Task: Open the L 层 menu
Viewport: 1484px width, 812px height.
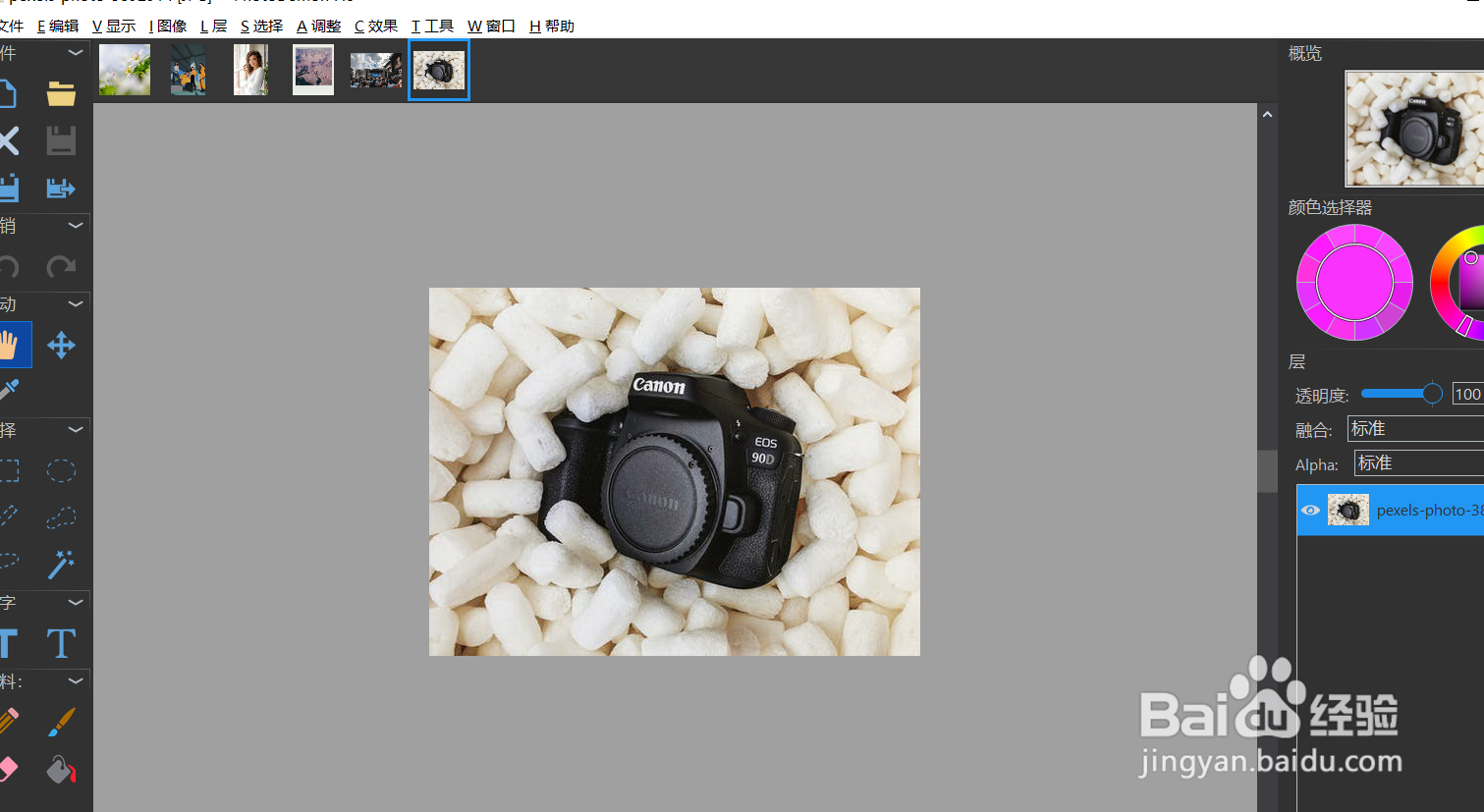Action: pos(213,27)
